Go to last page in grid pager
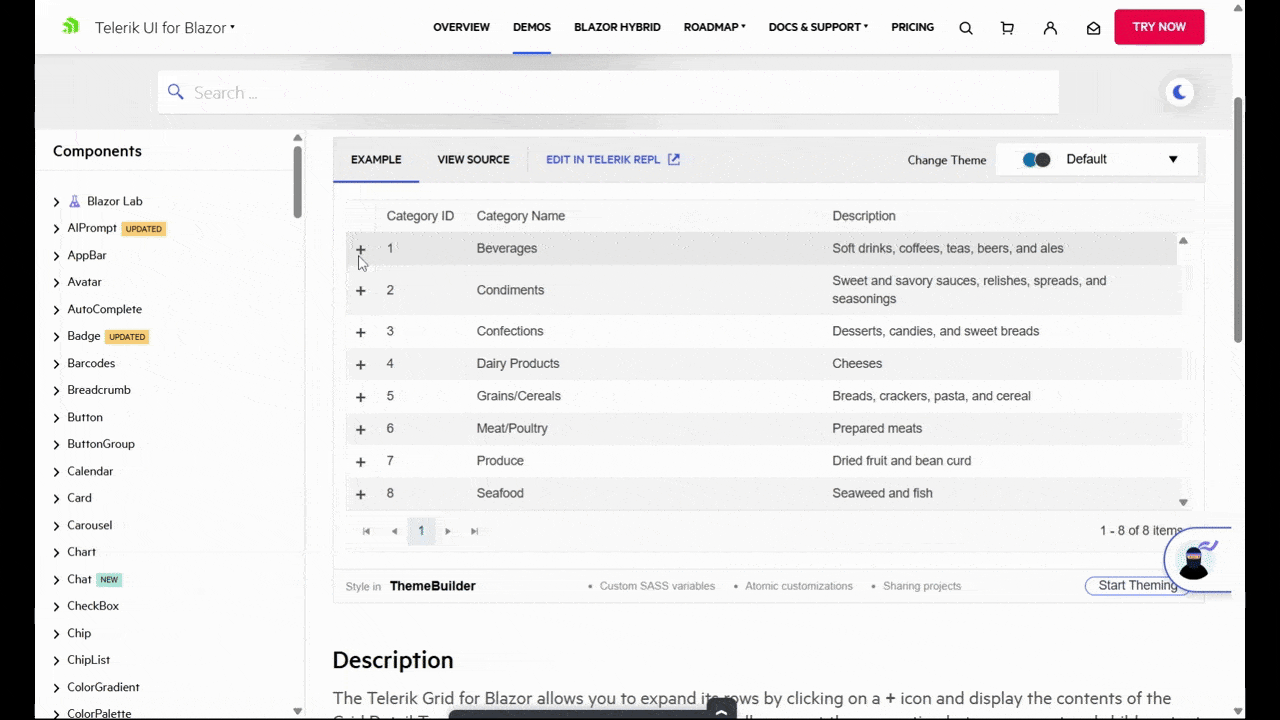The height and width of the screenshot is (720, 1280). pyautogui.click(x=475, y=531)
